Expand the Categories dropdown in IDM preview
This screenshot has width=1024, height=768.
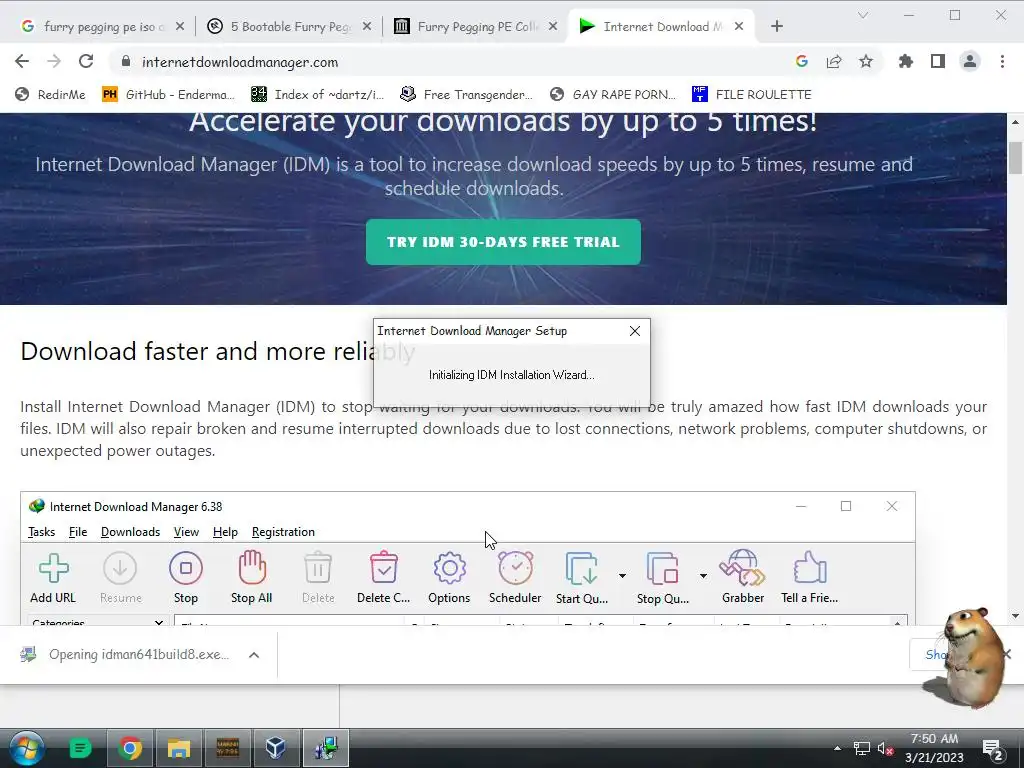point(159,622)
